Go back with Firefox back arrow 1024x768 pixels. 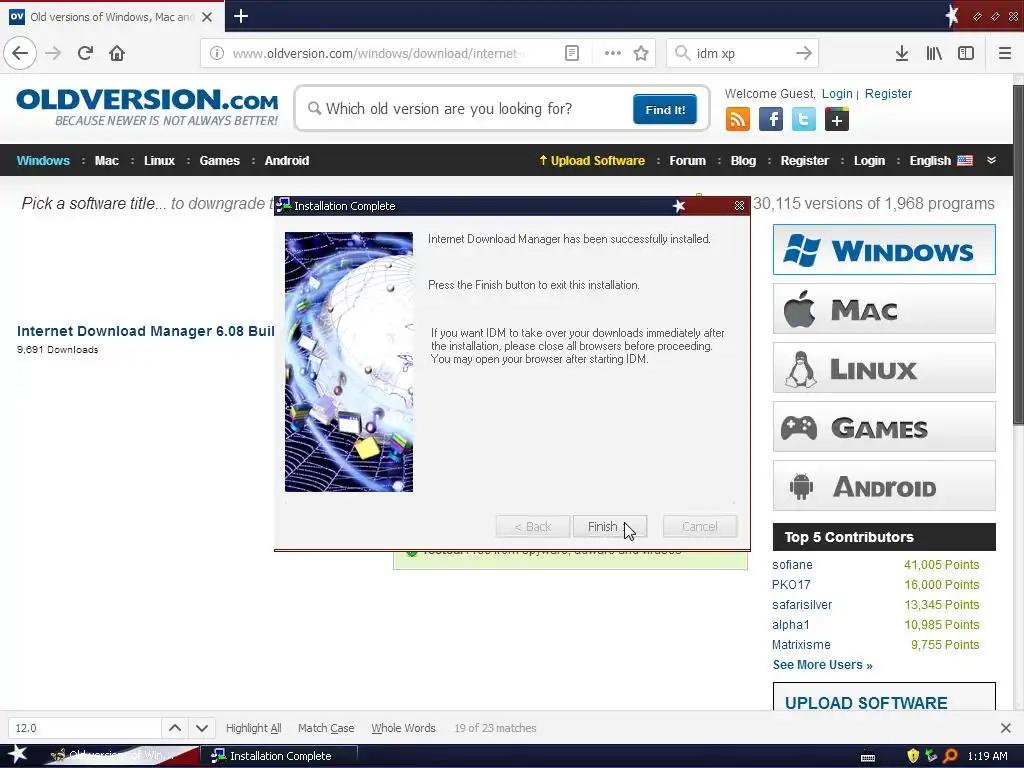20,53
